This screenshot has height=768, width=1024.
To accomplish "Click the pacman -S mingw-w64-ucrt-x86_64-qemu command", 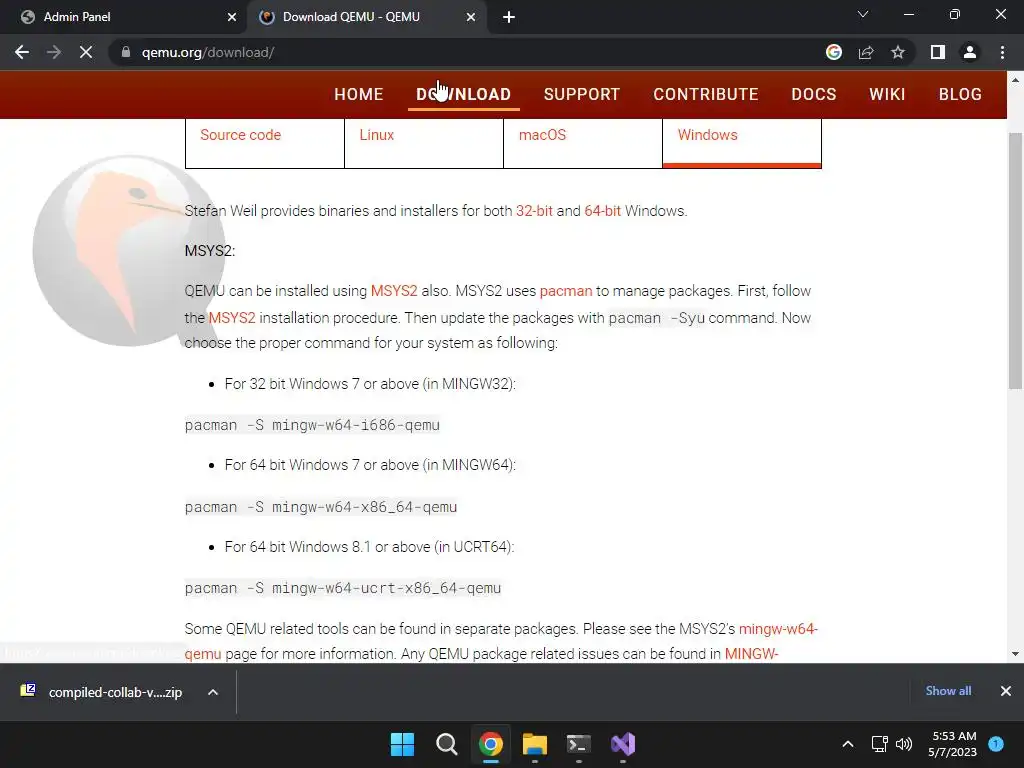I will [x=343, y=588].
